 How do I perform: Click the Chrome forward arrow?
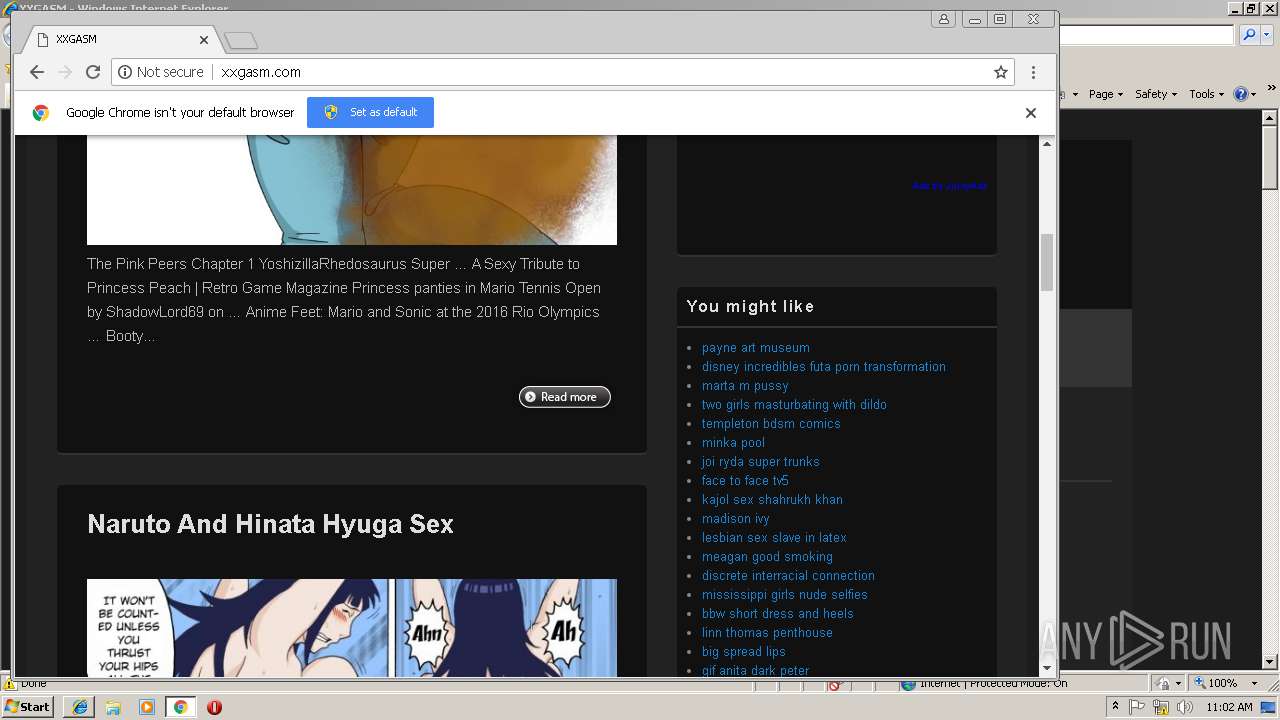[x=65, y=72]
